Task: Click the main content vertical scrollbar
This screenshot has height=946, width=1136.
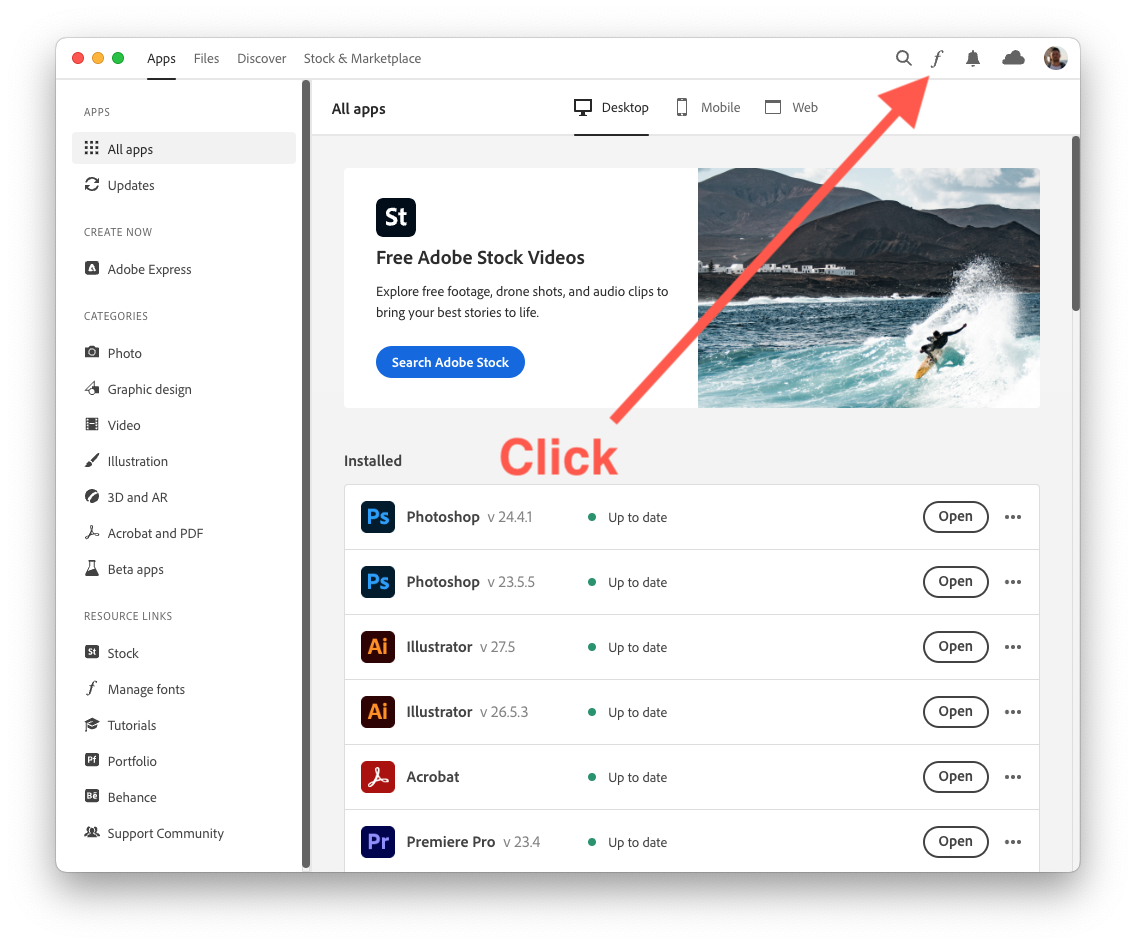Action: [x=1076, y=224]
